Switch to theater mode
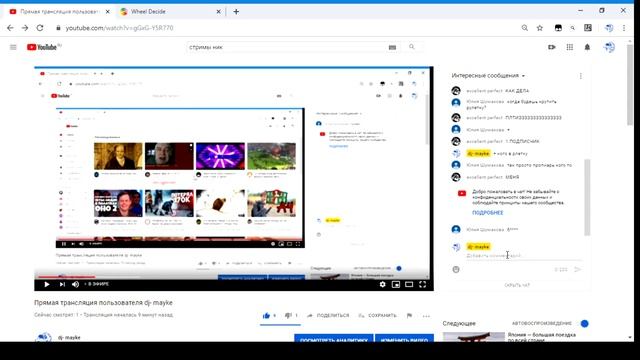Viewport: 640px width, 360px height. [x=409, y=284]
